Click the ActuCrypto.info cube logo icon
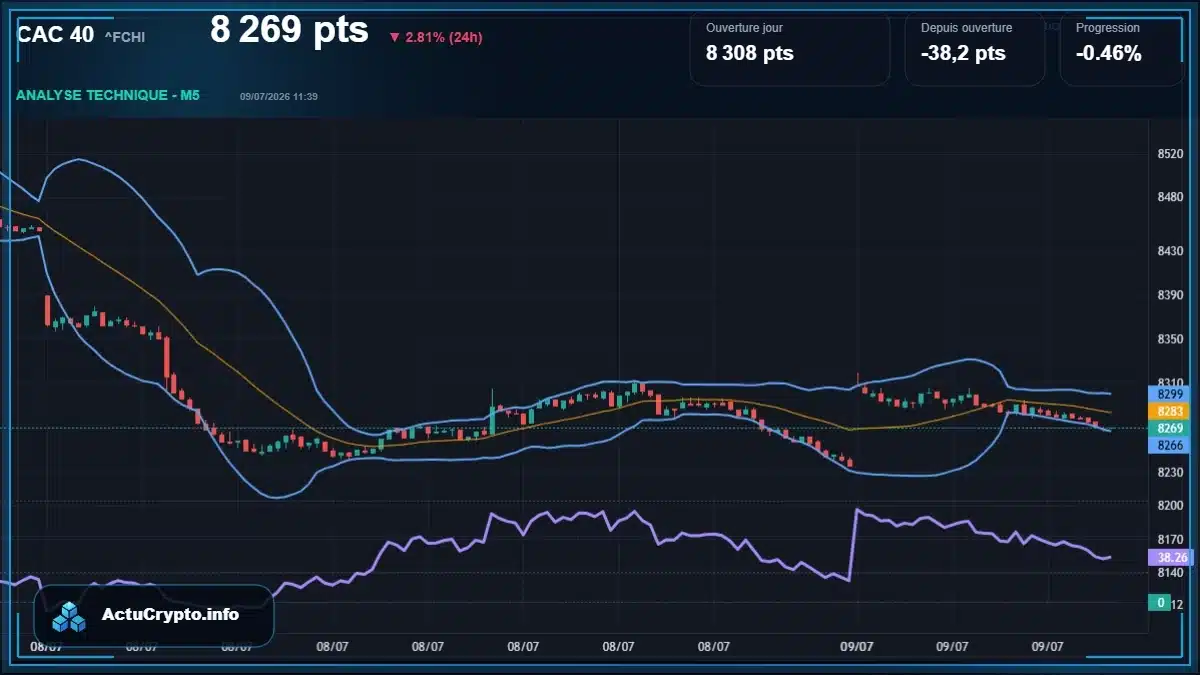This screenshot has width=1200, height=675. [69, 616]
